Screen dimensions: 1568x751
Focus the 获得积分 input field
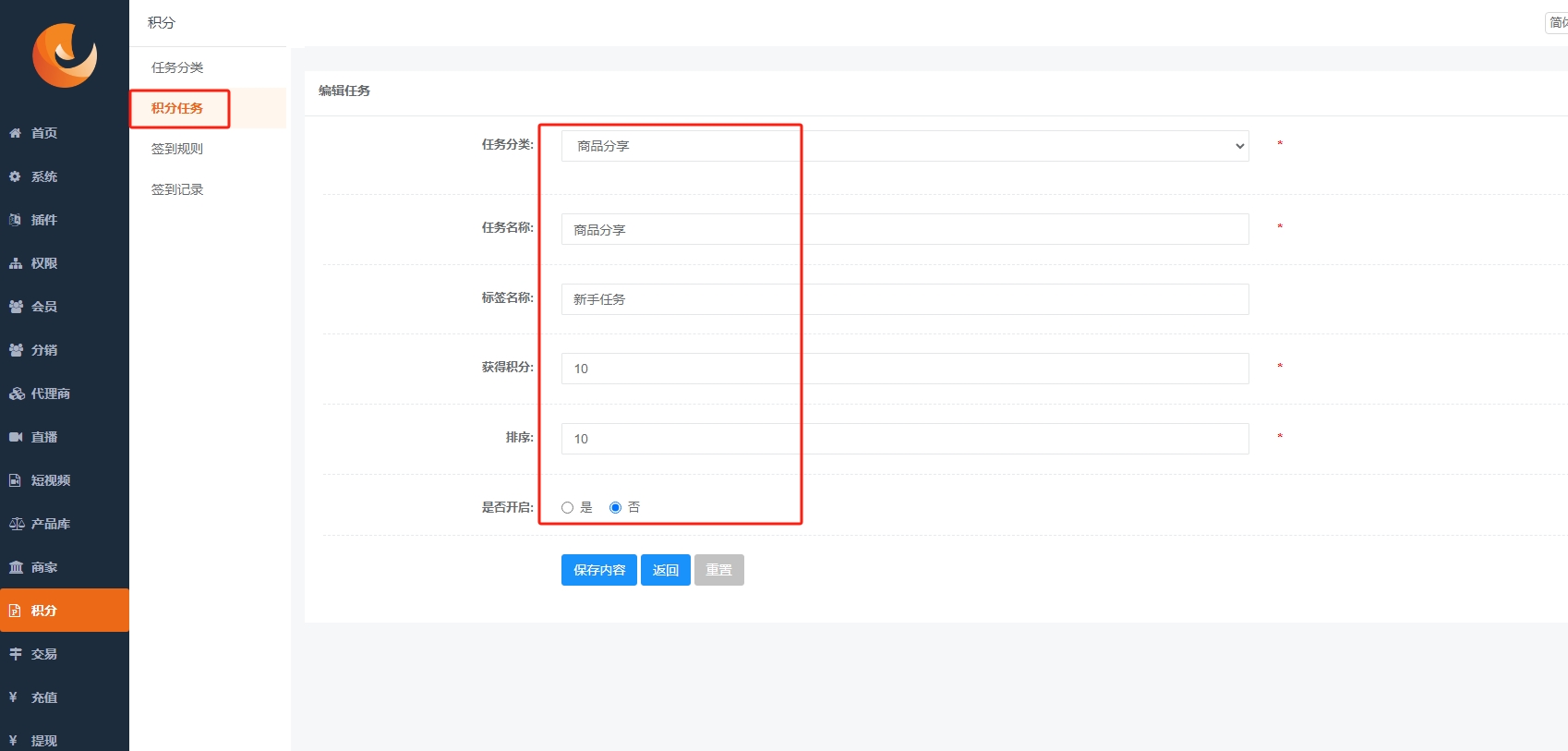point(905,369)
